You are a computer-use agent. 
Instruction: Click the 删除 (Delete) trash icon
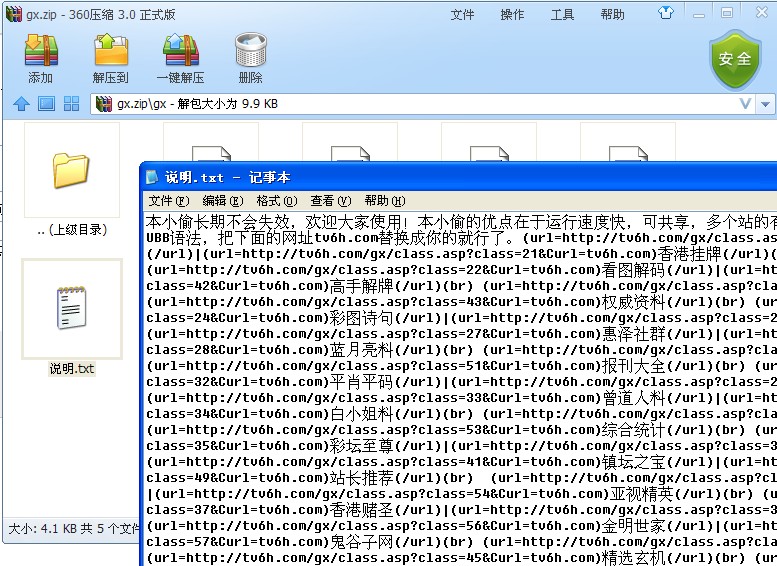[x=251, y=50]
